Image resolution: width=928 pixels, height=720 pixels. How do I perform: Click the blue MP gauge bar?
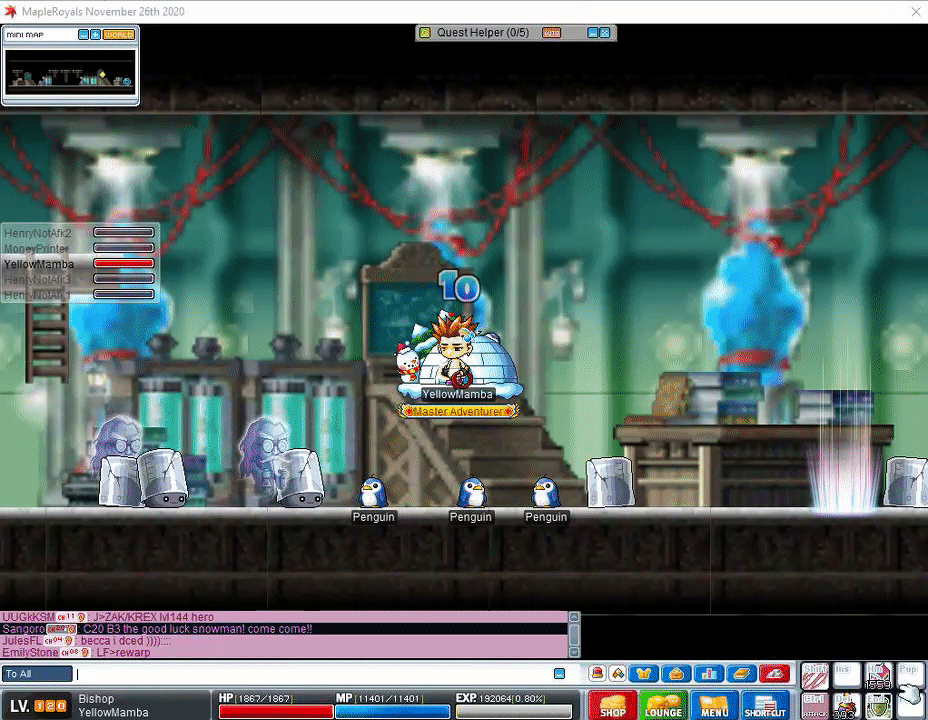[393, 712]
